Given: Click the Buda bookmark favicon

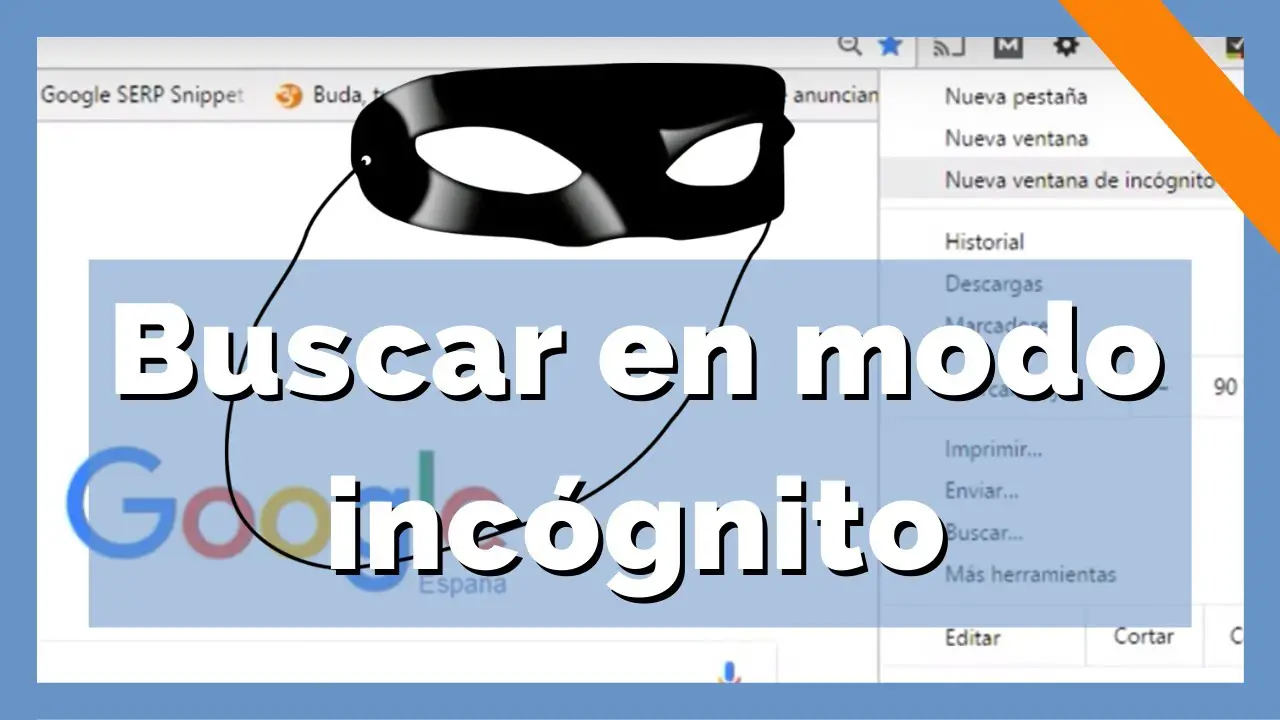Looking at the screenshot, I should (289, 96).
